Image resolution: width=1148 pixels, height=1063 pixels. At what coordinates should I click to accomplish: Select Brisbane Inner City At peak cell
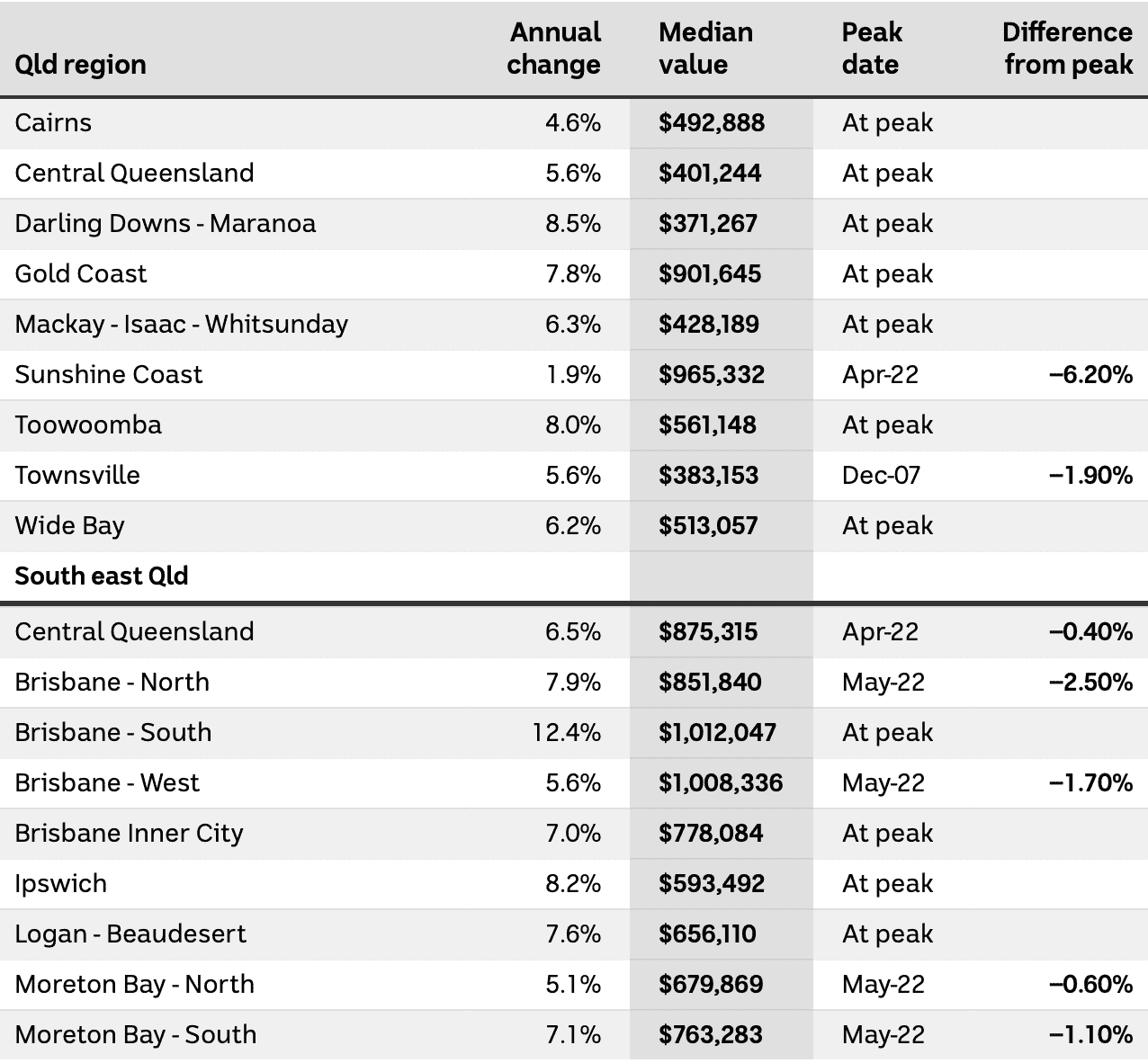pos(887,834)
